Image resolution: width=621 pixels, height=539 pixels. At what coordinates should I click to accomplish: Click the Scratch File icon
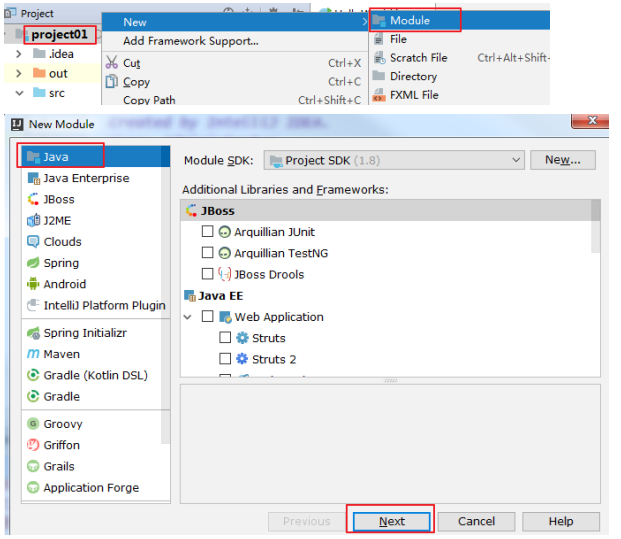tap(380, 58)
